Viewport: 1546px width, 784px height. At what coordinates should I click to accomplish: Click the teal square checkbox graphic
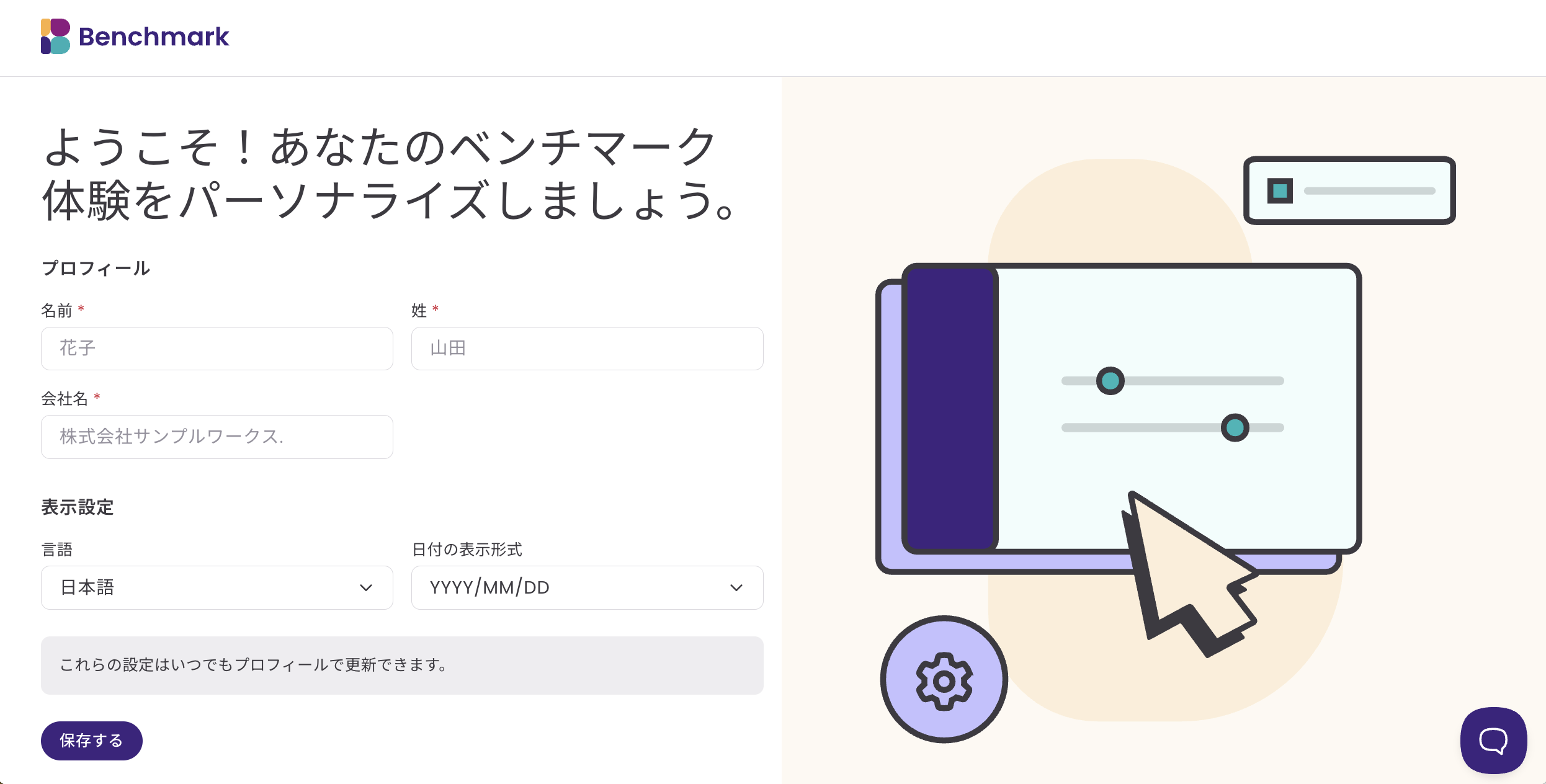click(x=1280, y=190)
